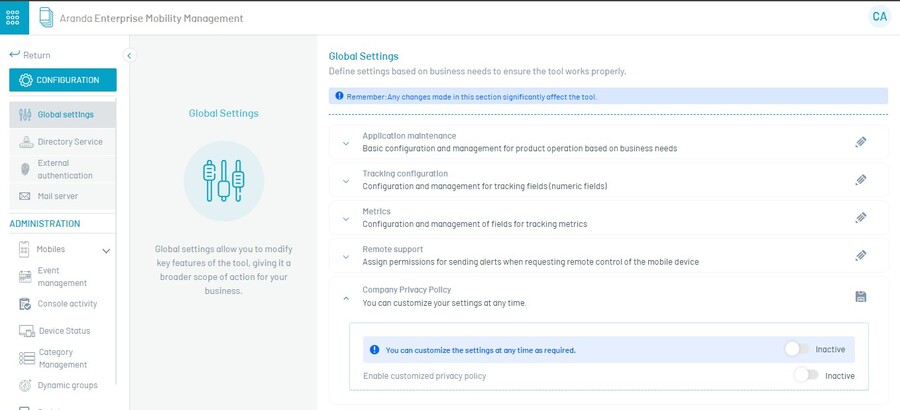Viewport: 900px width, 410px height.
Task: Click the Return link
Action: [30, 55]
